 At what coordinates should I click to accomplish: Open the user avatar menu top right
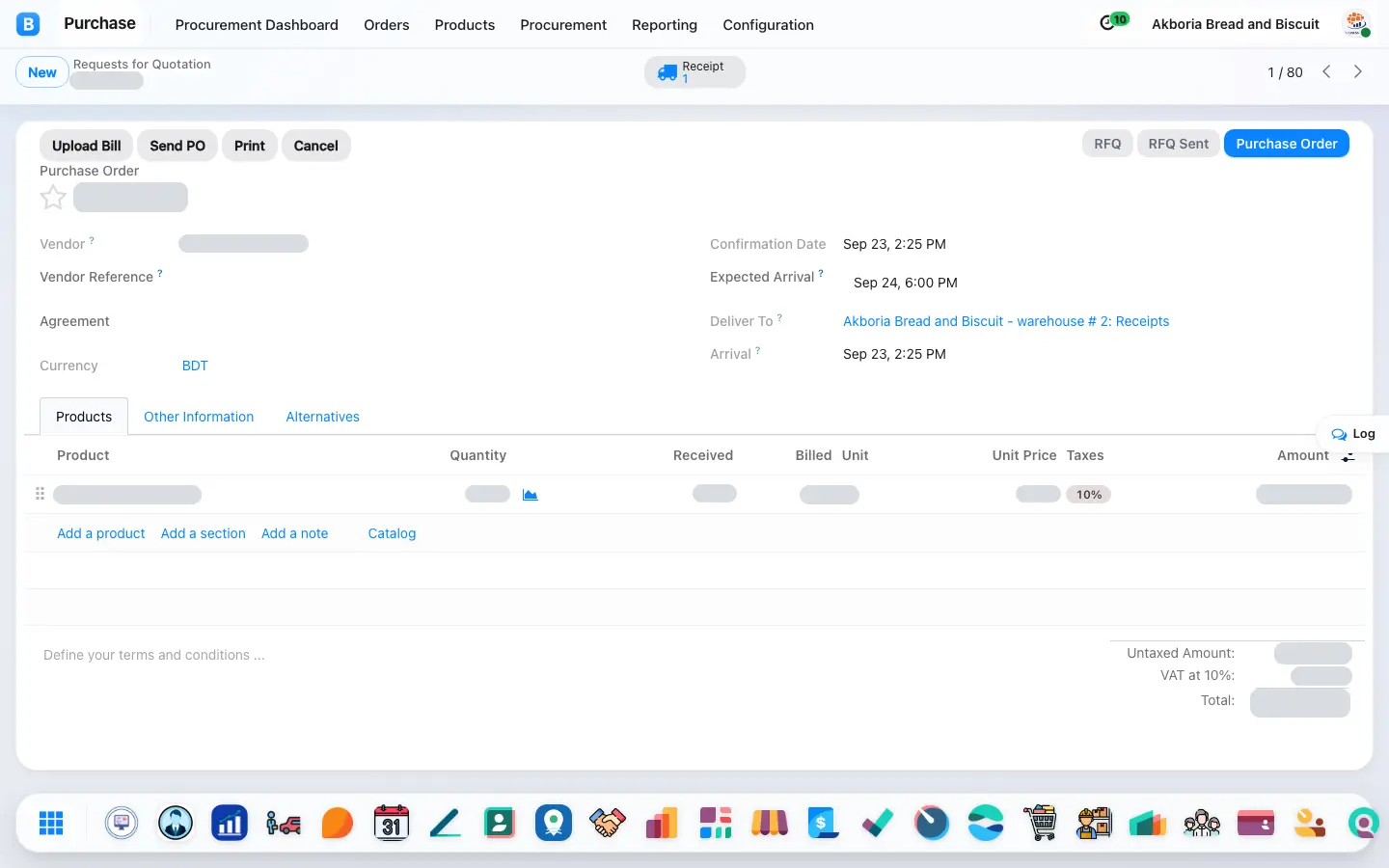(1356, 24)
